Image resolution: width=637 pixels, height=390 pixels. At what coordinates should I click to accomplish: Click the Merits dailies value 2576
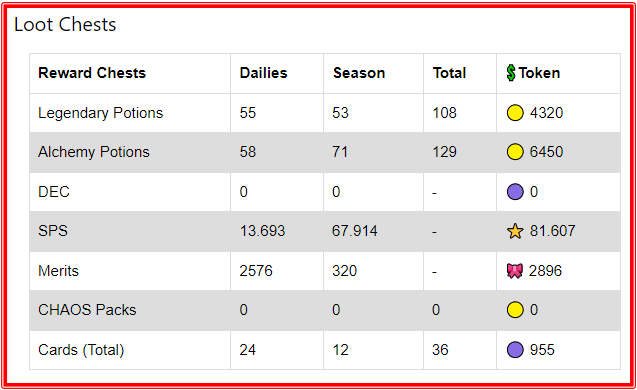point(256,271)
